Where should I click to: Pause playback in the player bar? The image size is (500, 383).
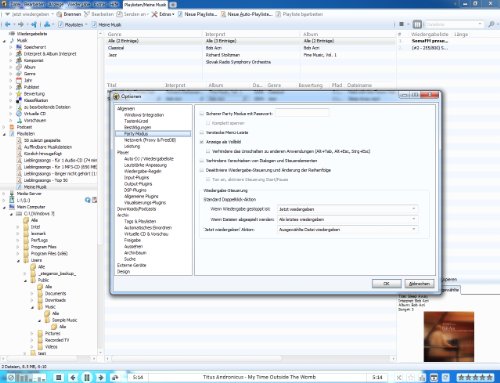87,377
